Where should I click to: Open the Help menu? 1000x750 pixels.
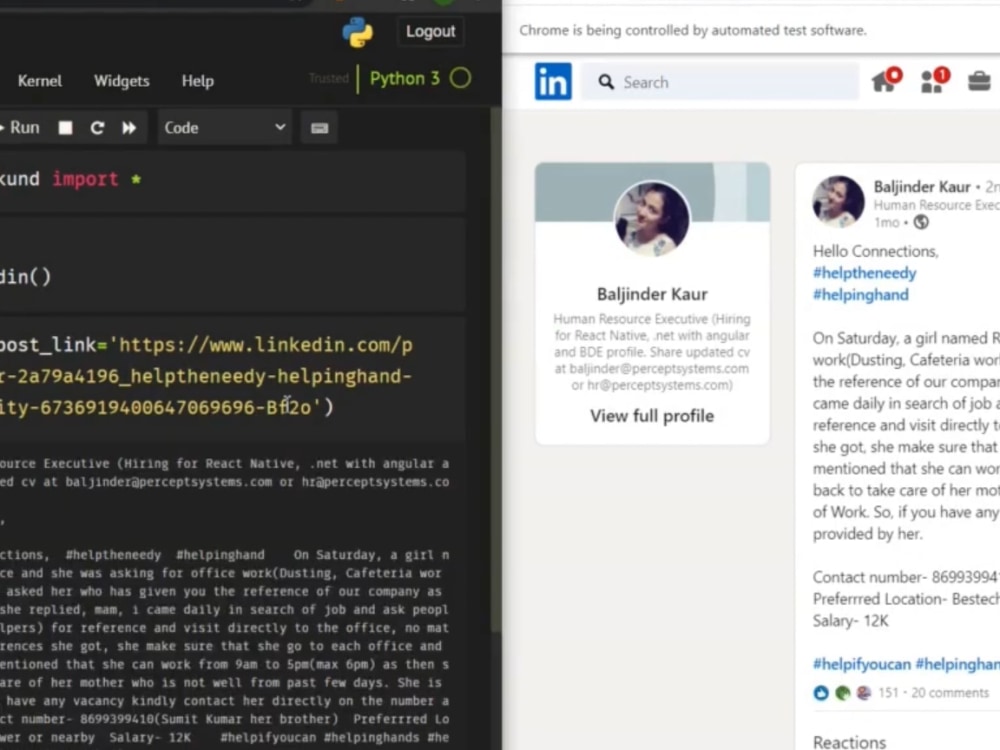197,80
